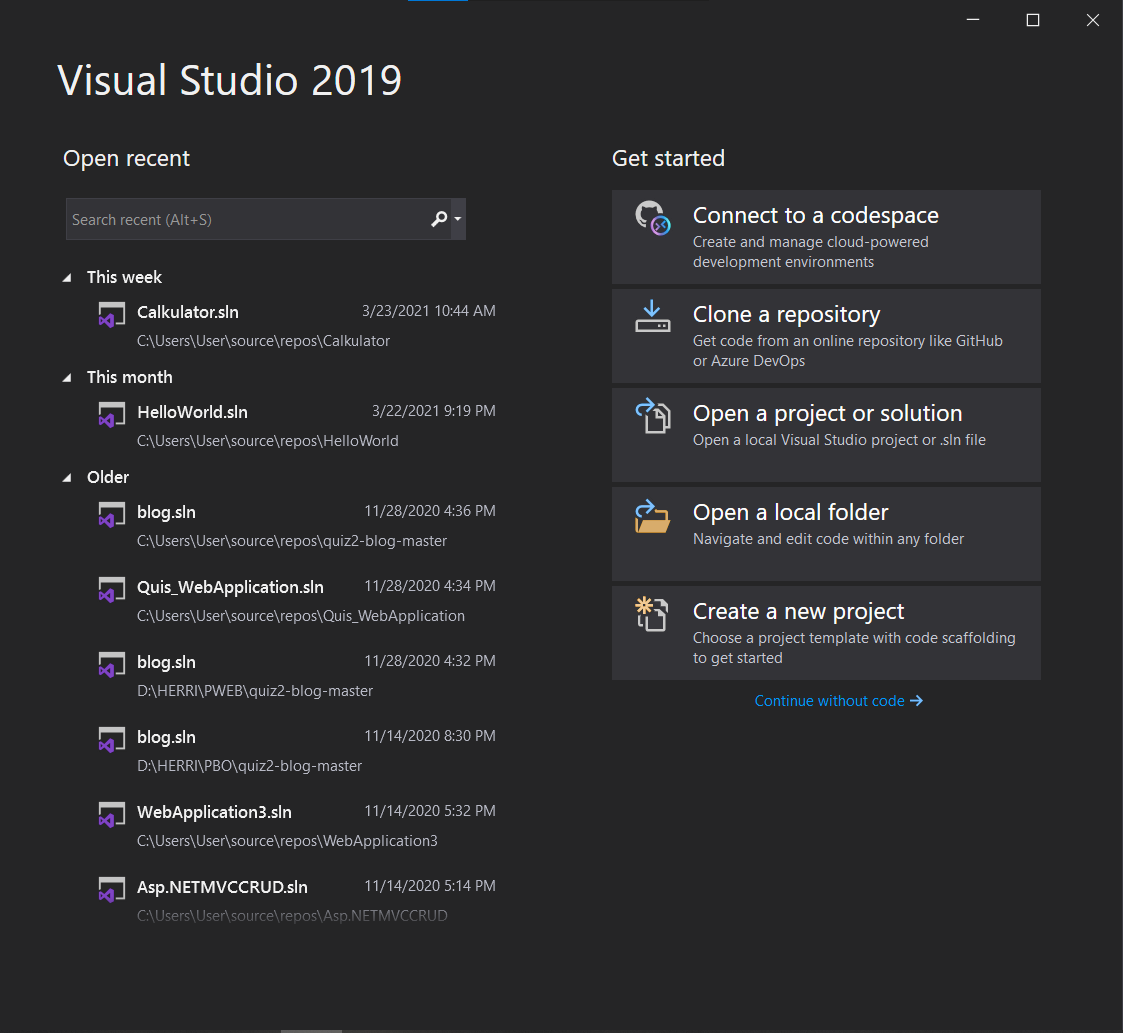The height and width of the screenshot is (1033, 1123).
Task: Click the Connect to a codespace icon
Action: [652, 218]
